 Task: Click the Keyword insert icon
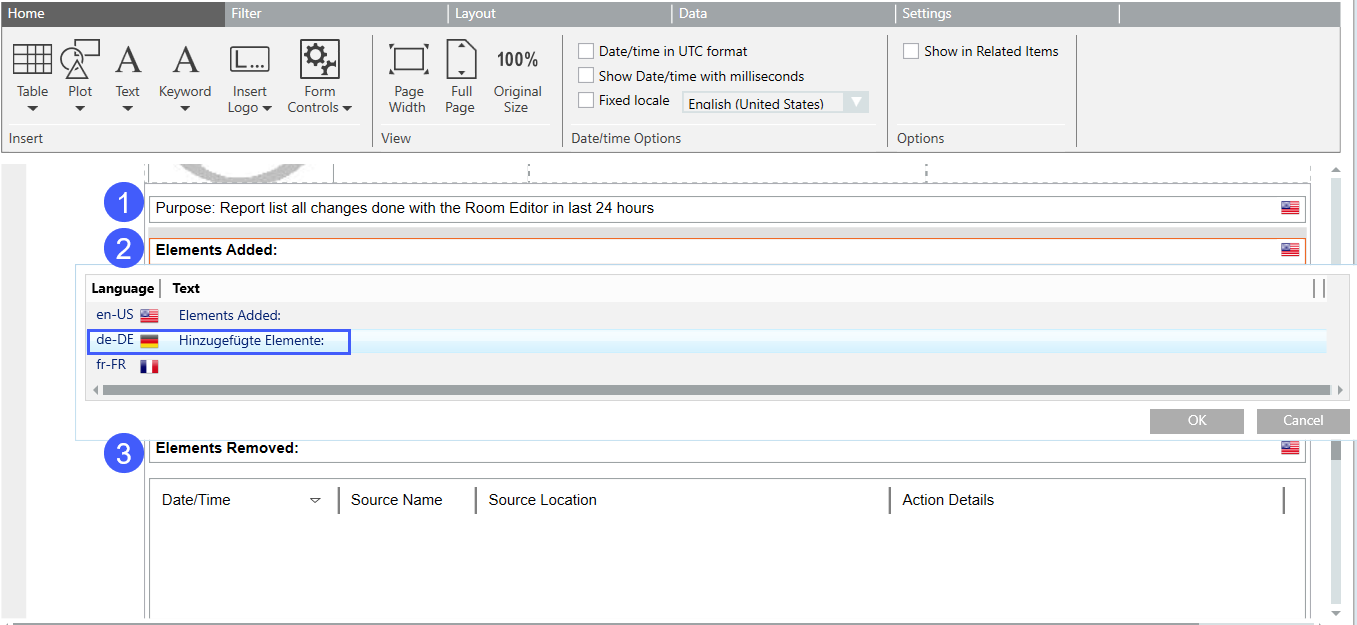pos(185,60)
